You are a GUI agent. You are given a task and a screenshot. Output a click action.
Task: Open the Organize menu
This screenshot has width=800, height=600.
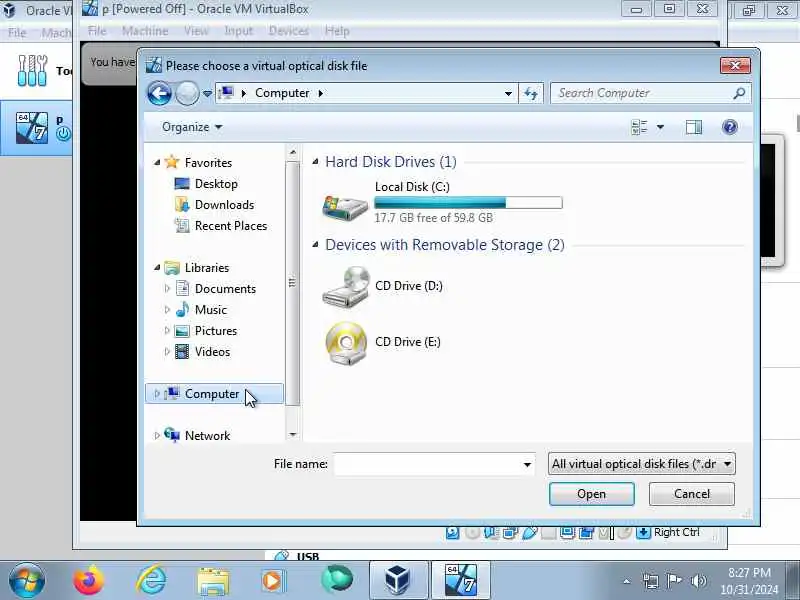tap(191, 127)
